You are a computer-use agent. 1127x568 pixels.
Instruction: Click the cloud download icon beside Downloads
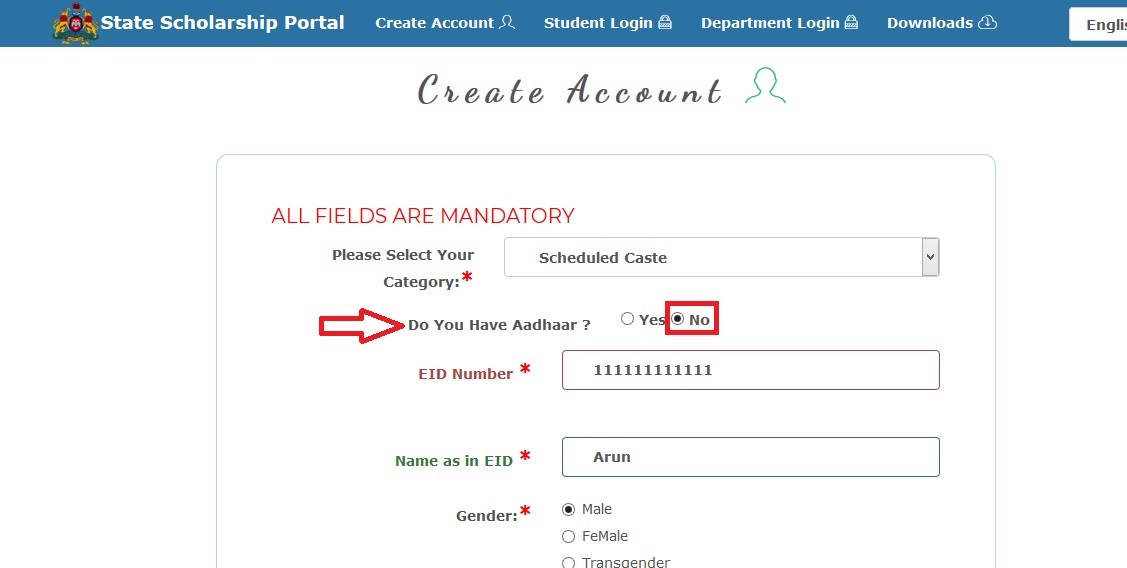pyautogui.click(x=988, y=22)
